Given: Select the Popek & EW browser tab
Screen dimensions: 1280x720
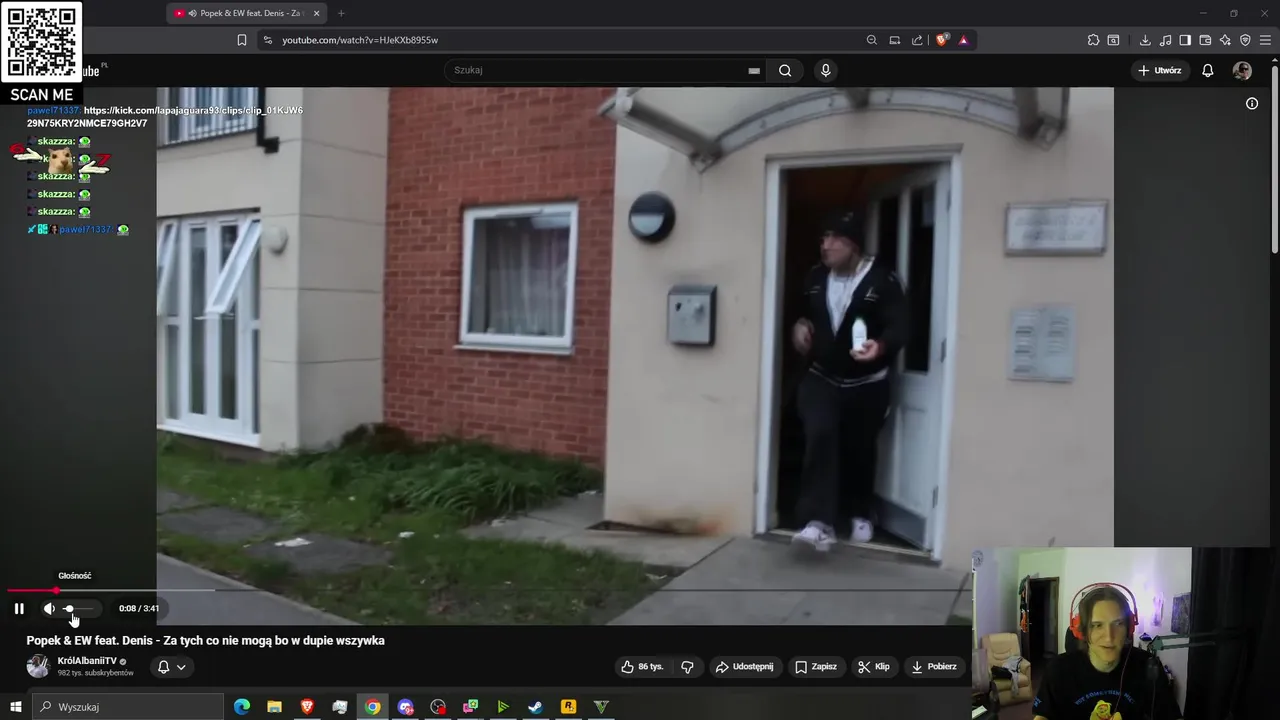Looking at the screenshot, I should click(246, 13).
